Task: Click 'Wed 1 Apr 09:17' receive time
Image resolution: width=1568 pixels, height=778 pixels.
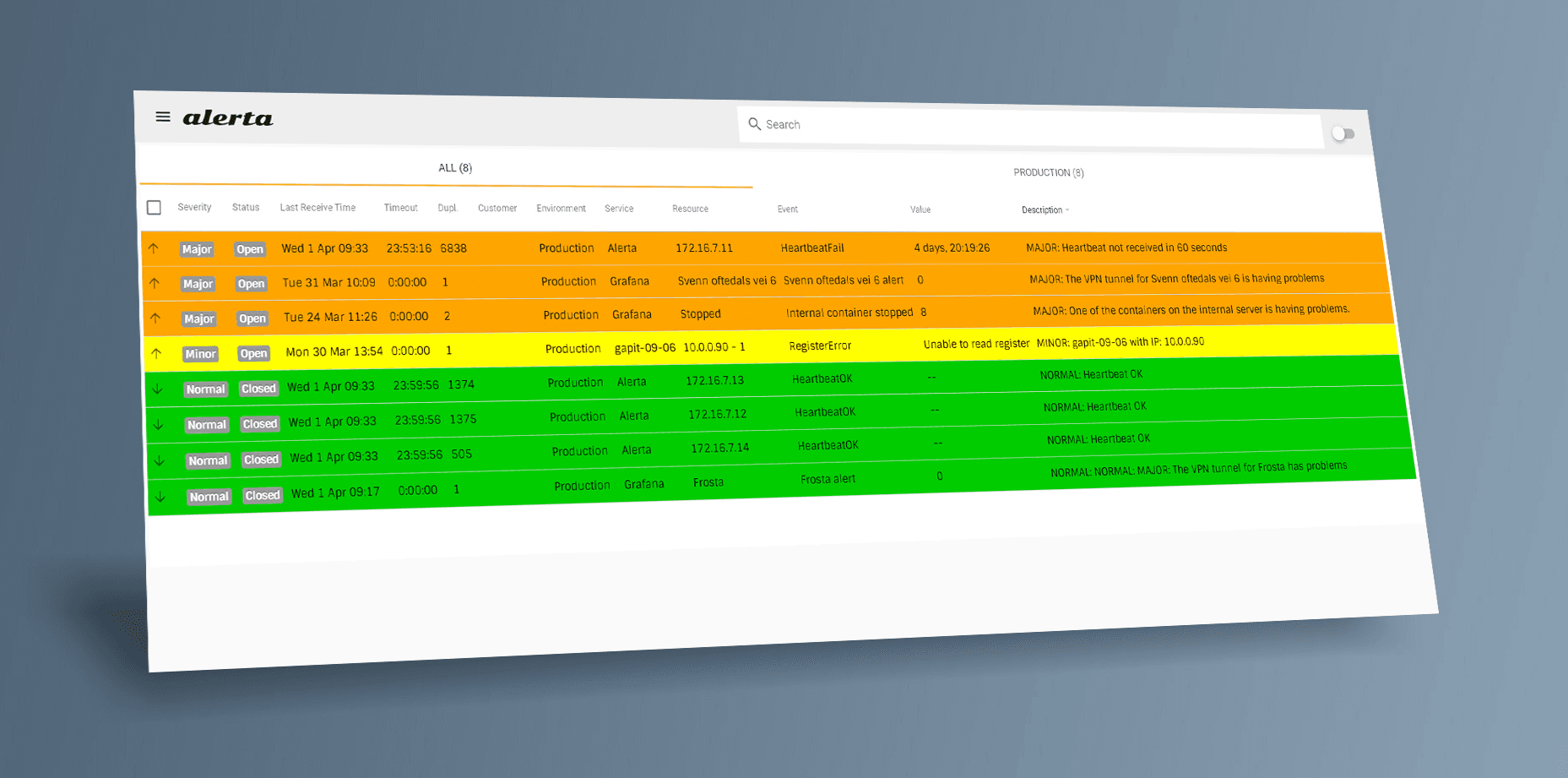Action: pos(335,492)
